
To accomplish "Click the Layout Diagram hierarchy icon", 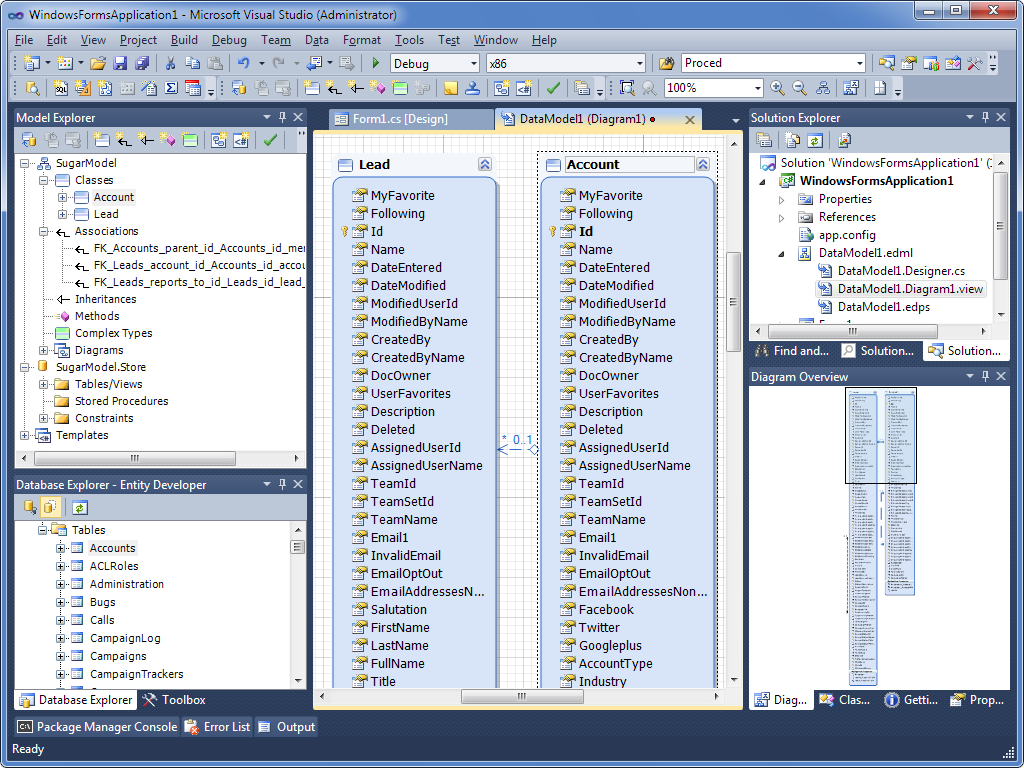I will [823, 88].
